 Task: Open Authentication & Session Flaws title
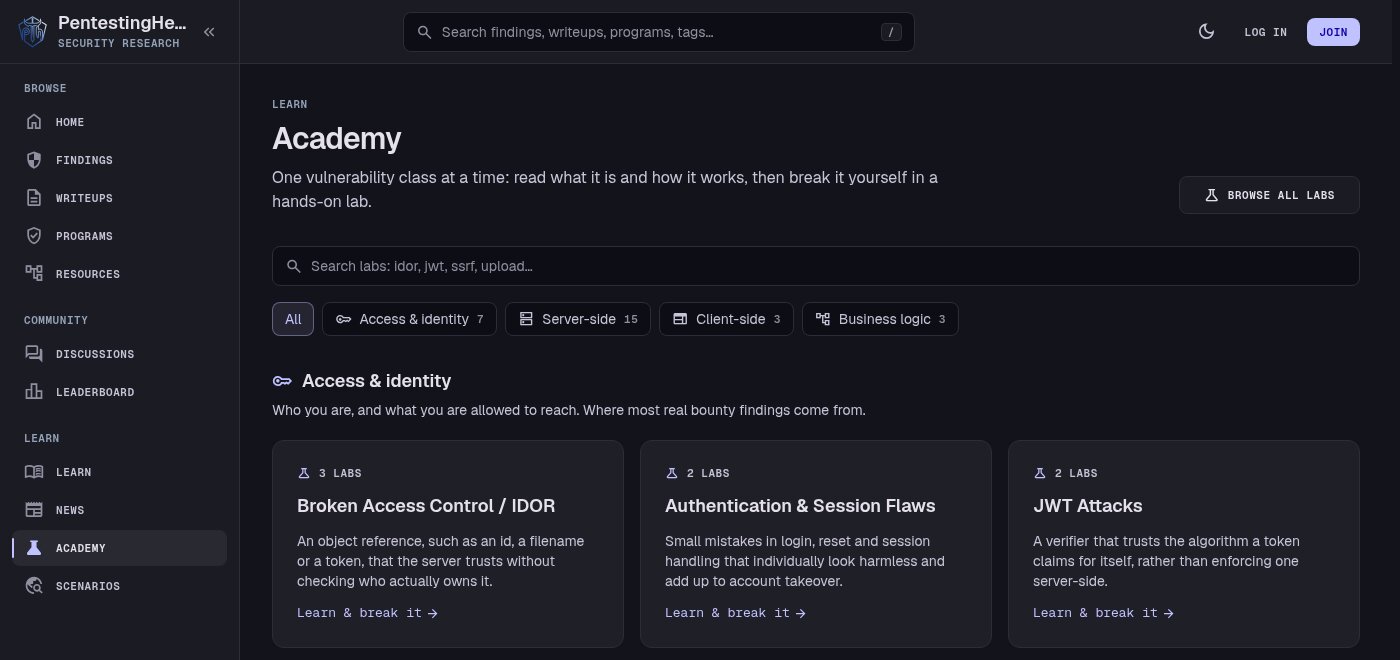point(800,506)
